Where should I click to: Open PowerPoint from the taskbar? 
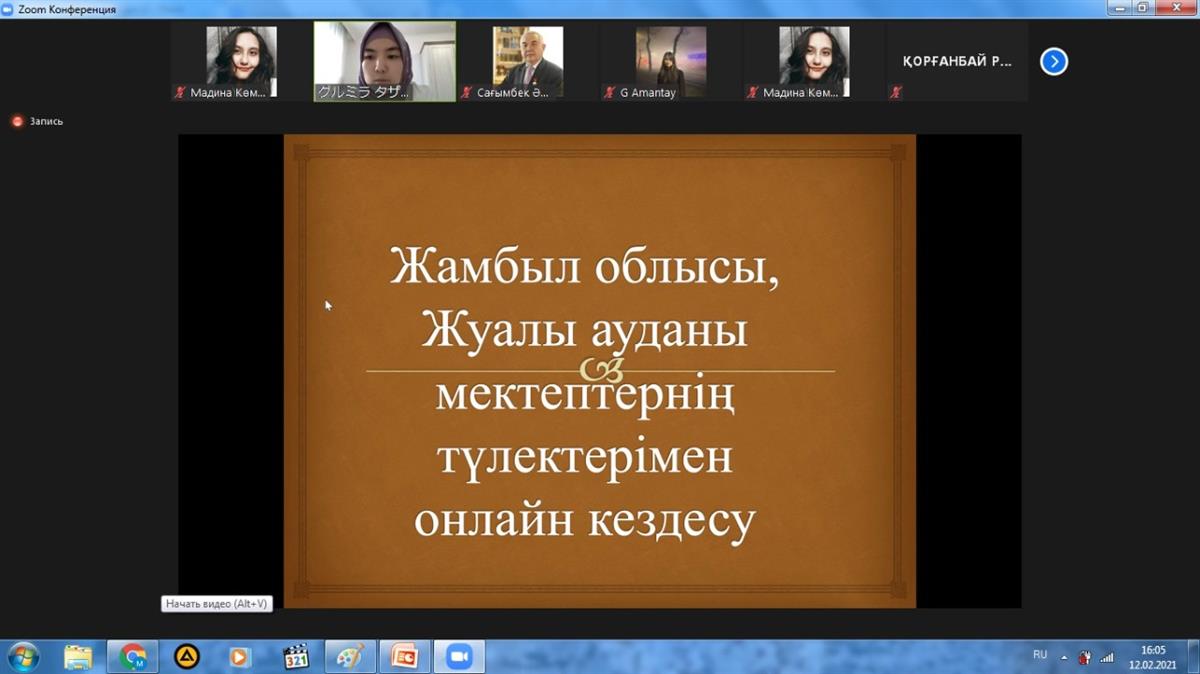(404, 657)
